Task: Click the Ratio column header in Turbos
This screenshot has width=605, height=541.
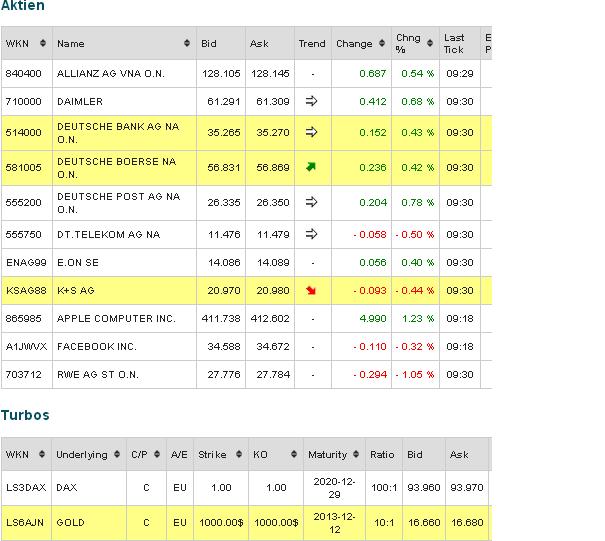Action: 384,454
